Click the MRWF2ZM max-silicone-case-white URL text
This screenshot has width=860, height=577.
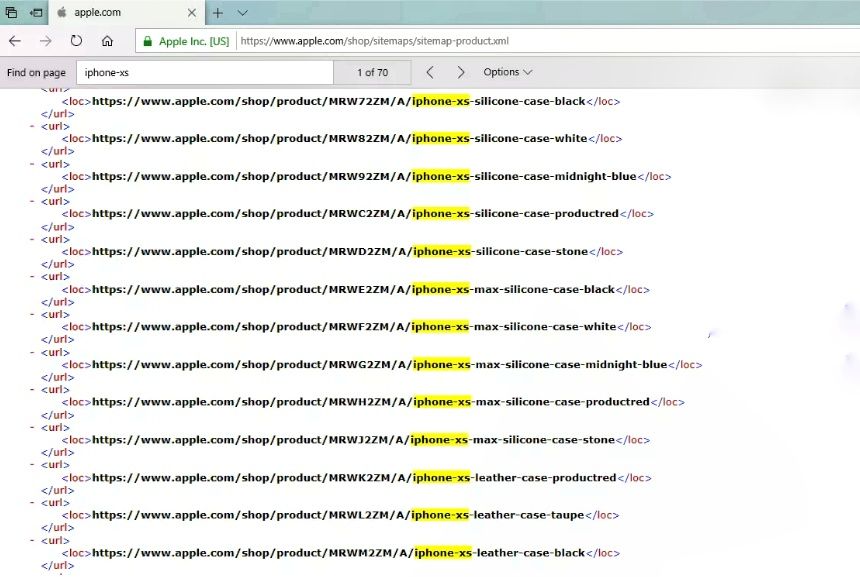point(354,327)
